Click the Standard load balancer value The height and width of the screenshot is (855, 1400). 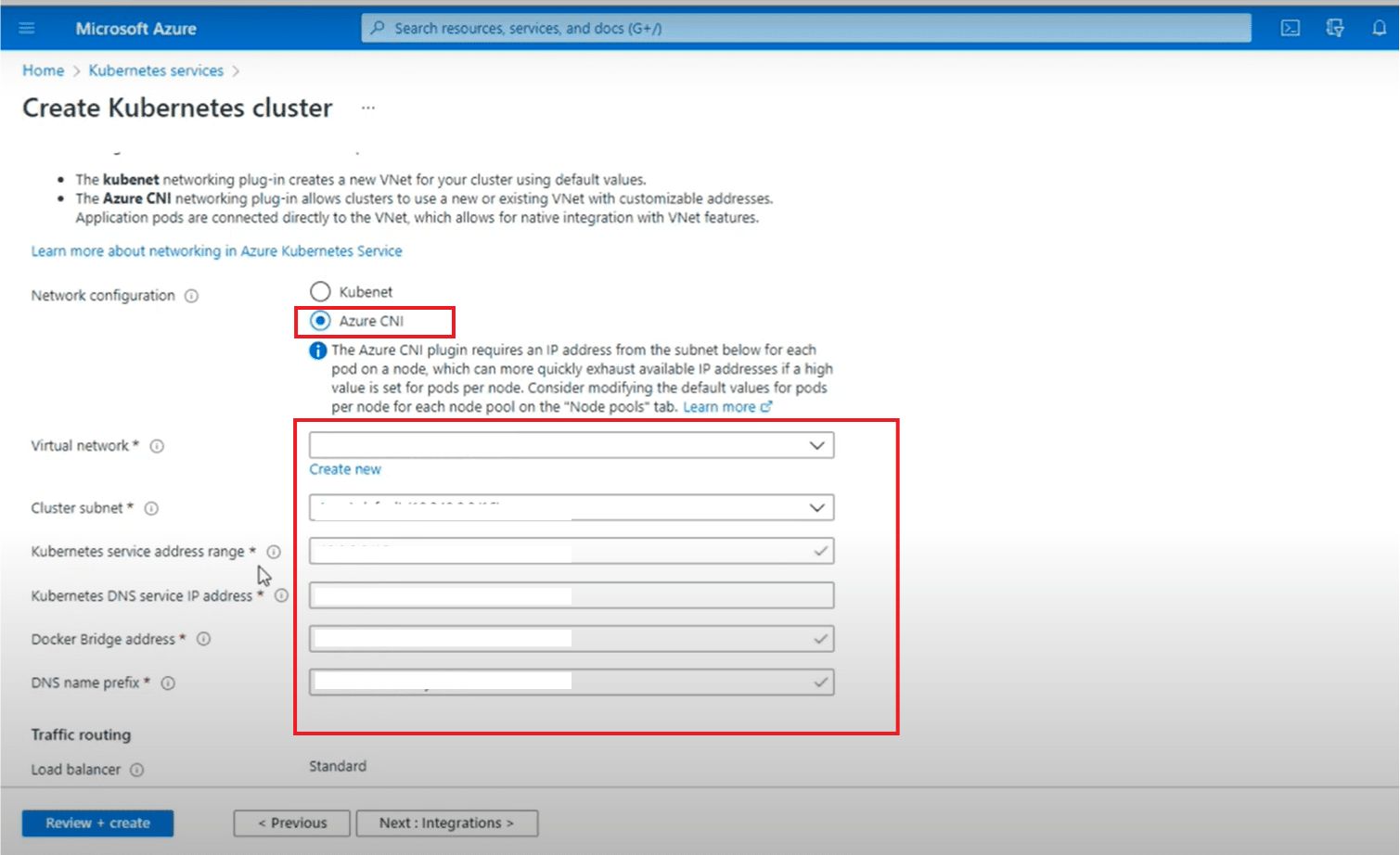tap(338, 766)
